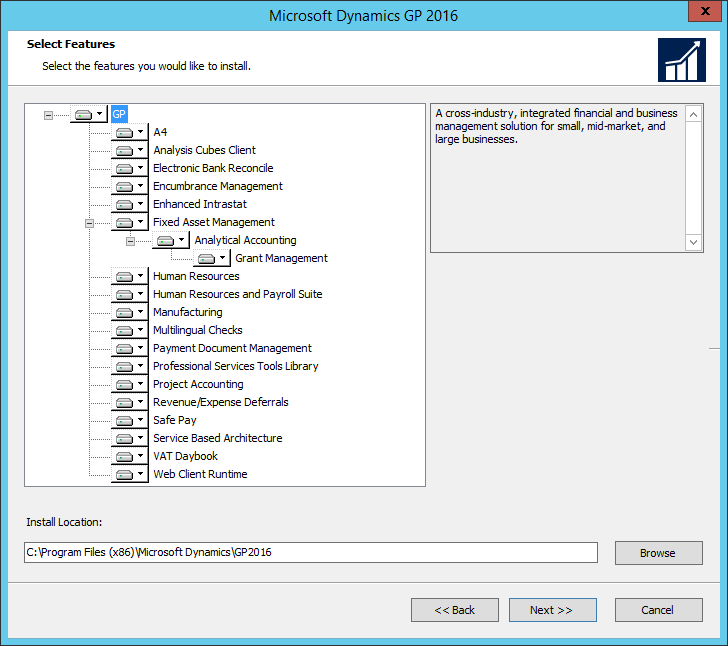Select Grant Management feature

(x=281, y=258)
